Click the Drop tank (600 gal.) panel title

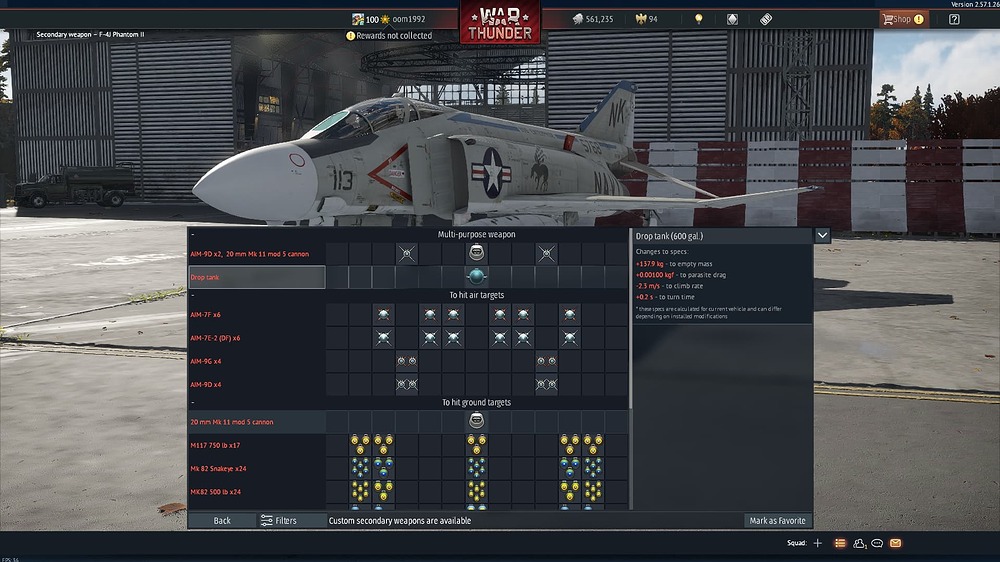coord(669,236)
